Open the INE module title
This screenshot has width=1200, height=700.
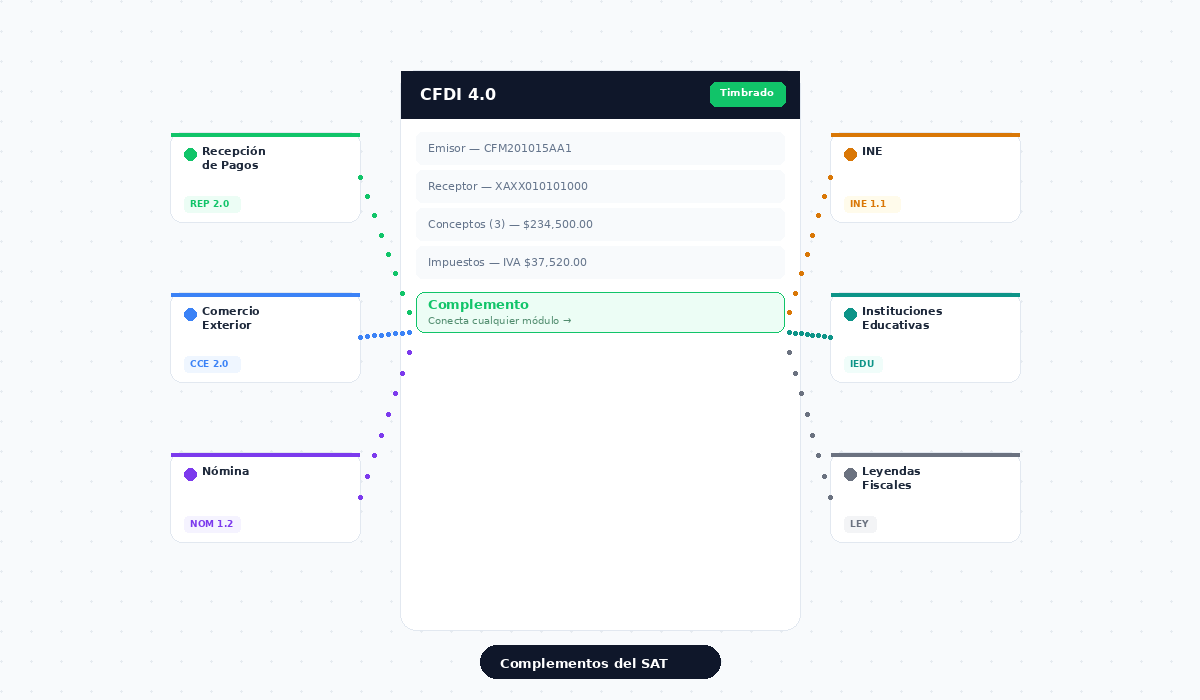coord(872,151)
